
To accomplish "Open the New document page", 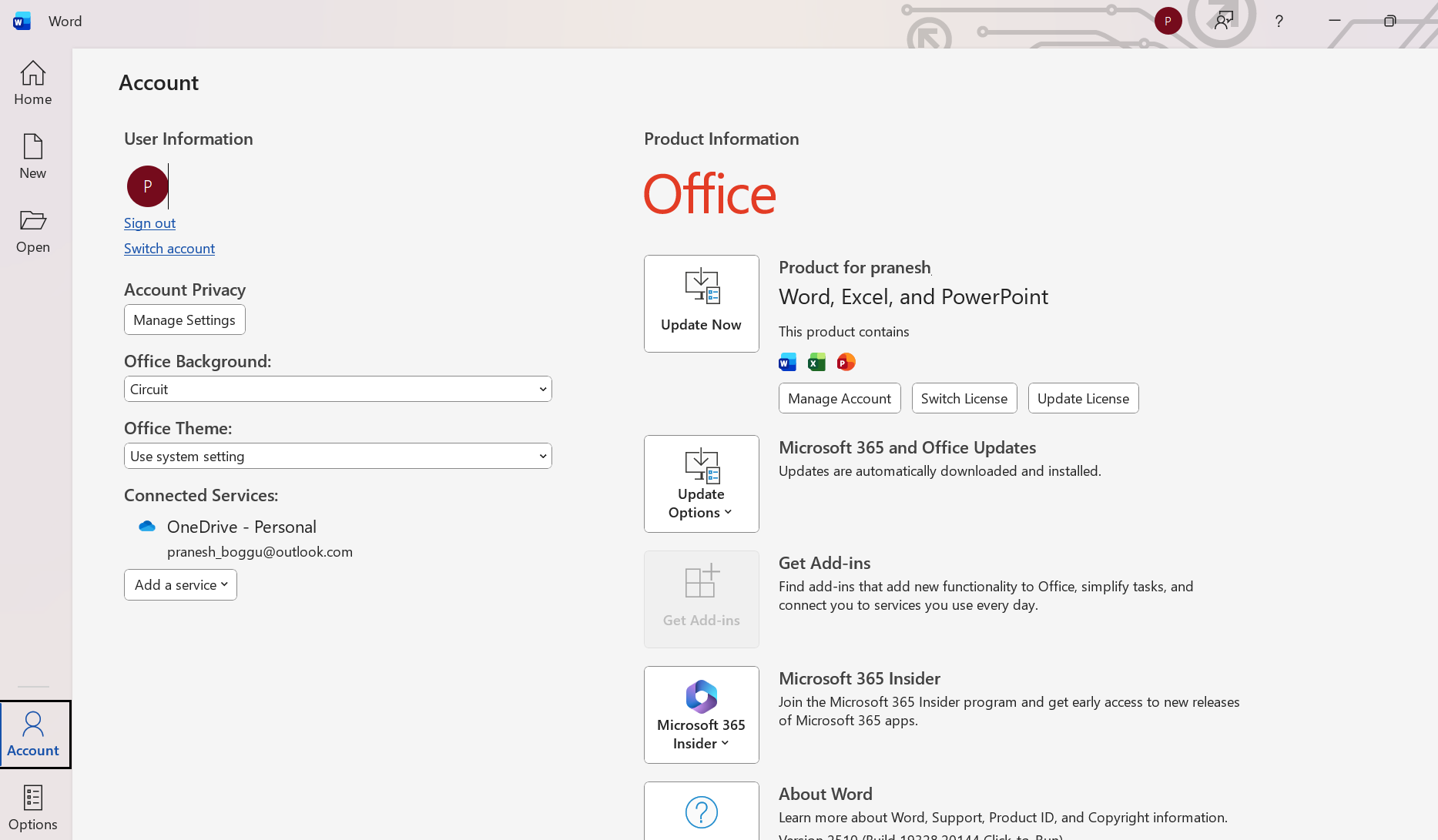I will tap(33, 157).
